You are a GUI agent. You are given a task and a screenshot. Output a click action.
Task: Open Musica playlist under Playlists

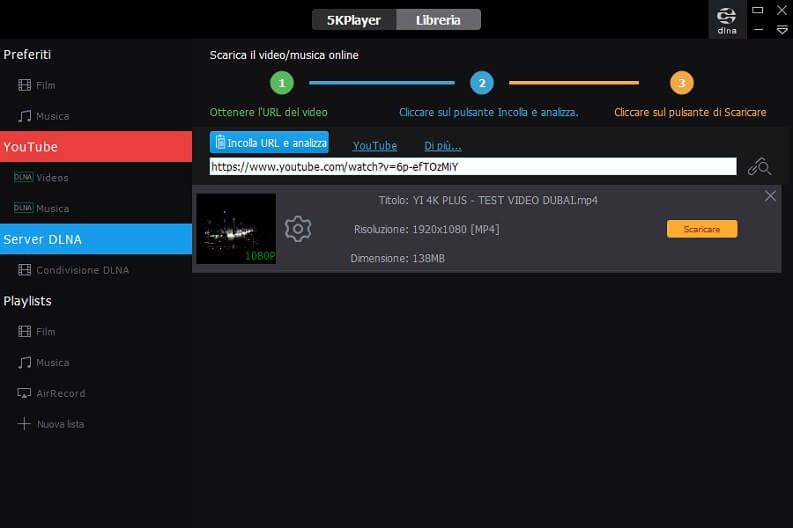pos(43,363)
